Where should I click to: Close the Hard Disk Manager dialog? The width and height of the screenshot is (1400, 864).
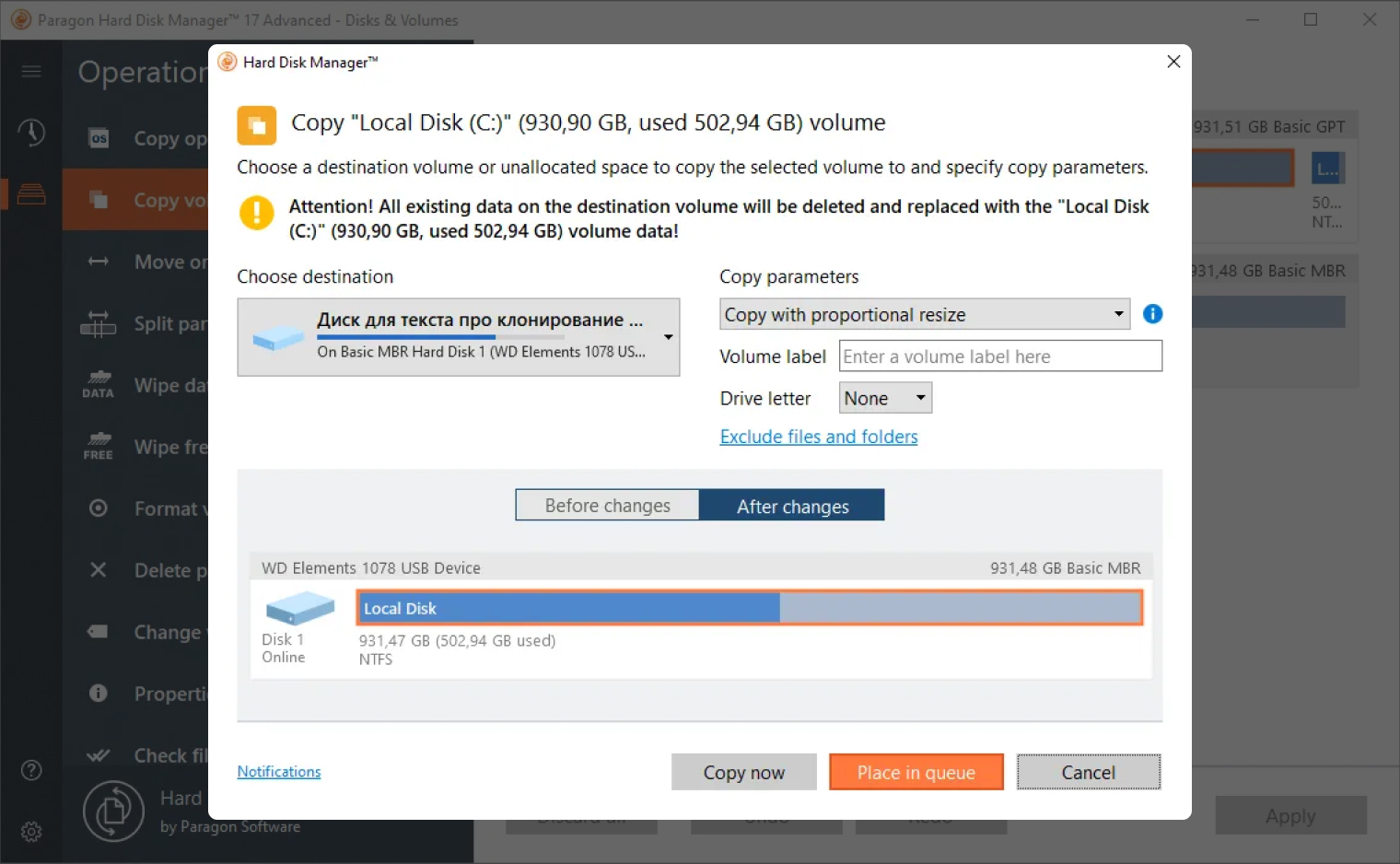tap(1173, 62)
